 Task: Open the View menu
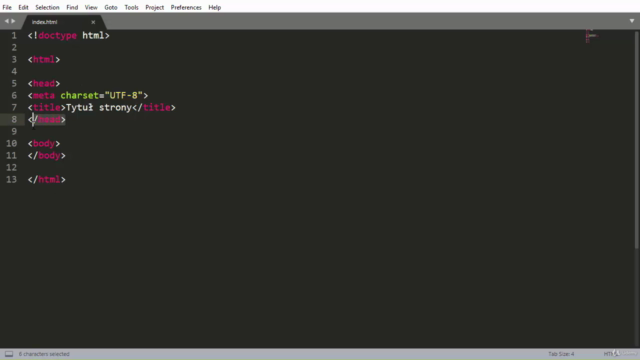91,7
